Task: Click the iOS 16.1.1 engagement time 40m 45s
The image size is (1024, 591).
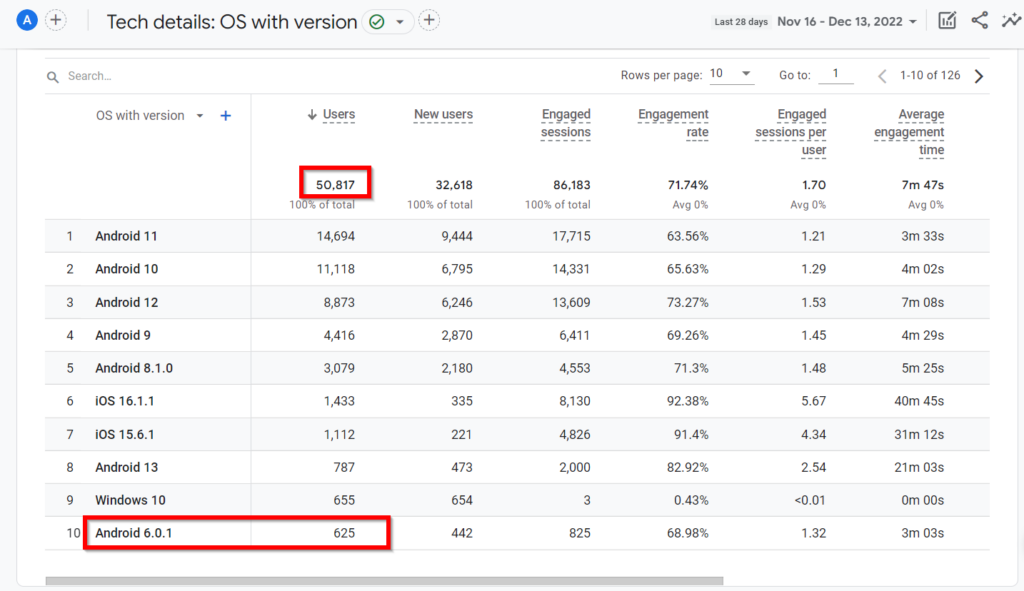Action: coord(919,401)
